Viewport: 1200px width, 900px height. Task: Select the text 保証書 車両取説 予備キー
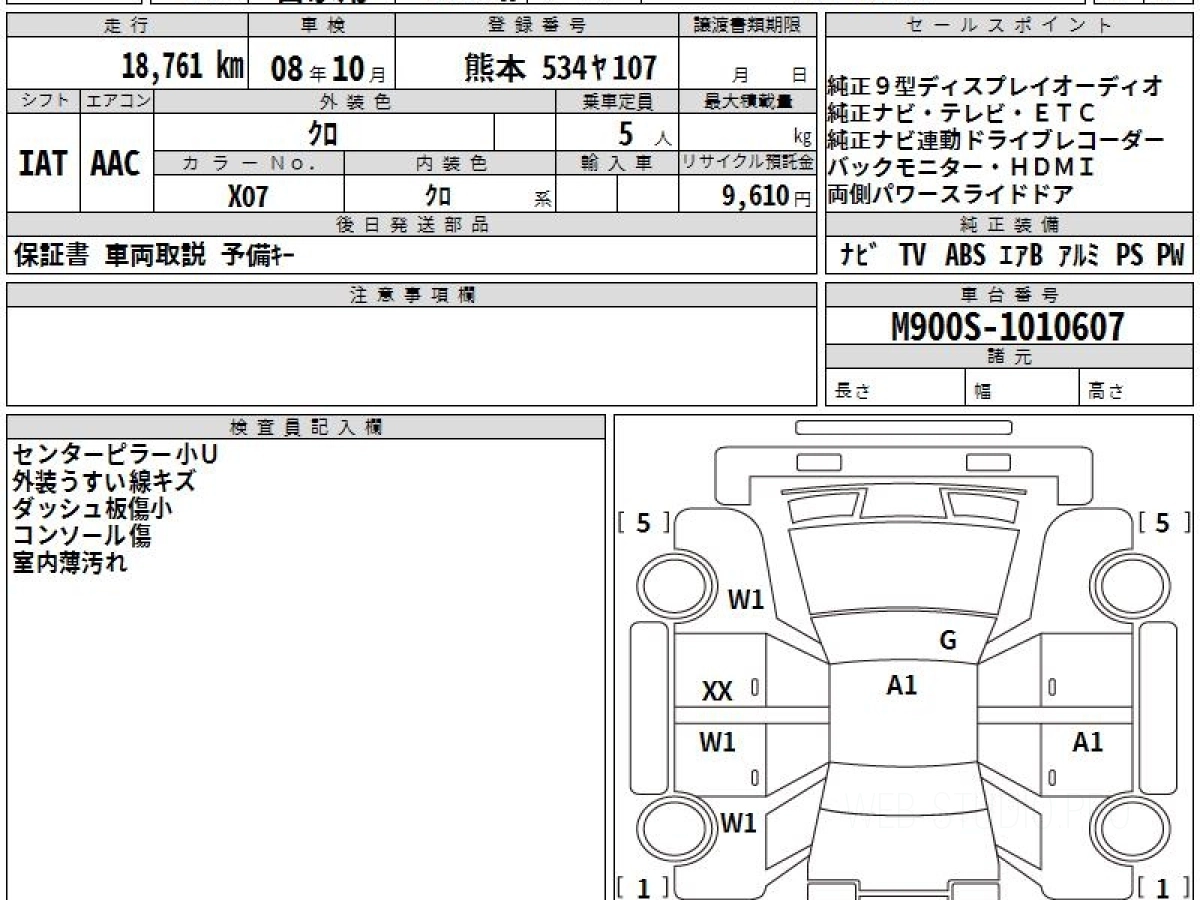pos(154,256)
